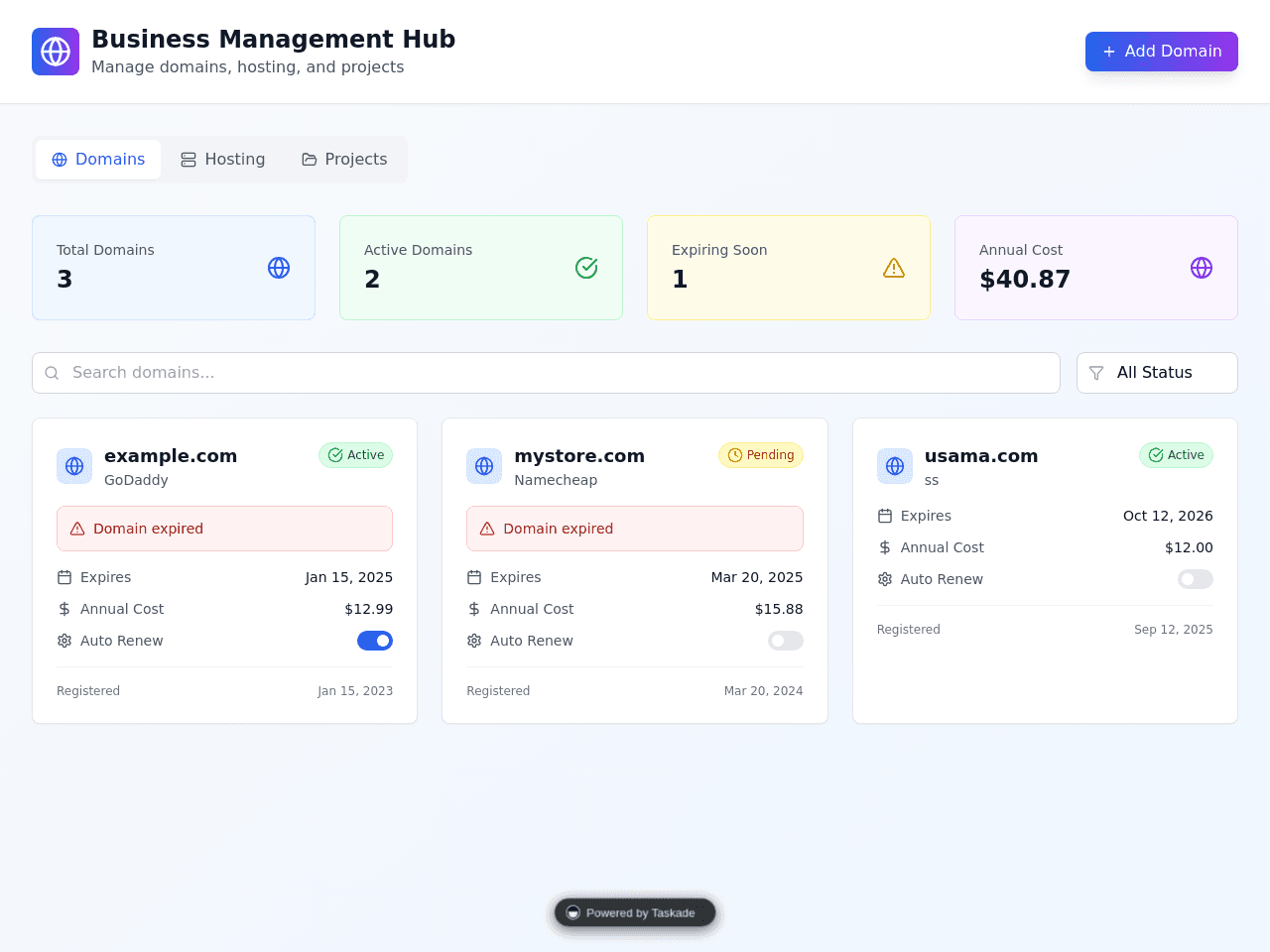
Task: Click the Namecheap registrar label
Action: point(556,480)
